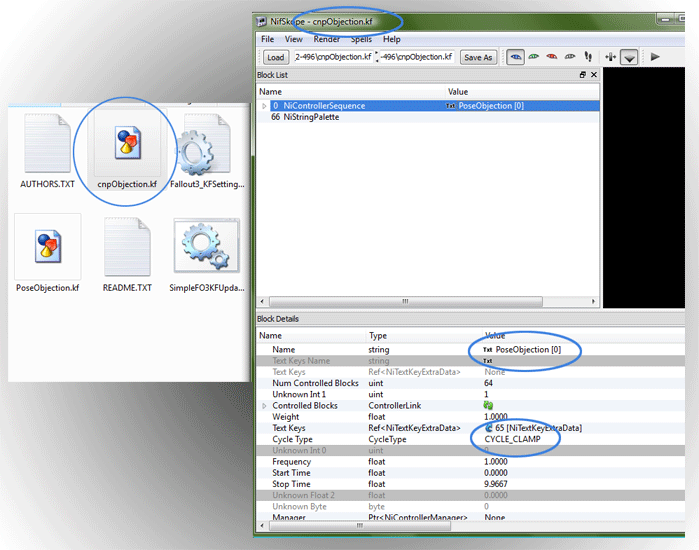This screenshot has width=699, height=550.
Task: Expand the Controlled Blocks row
Action: (x=264, y=406)
